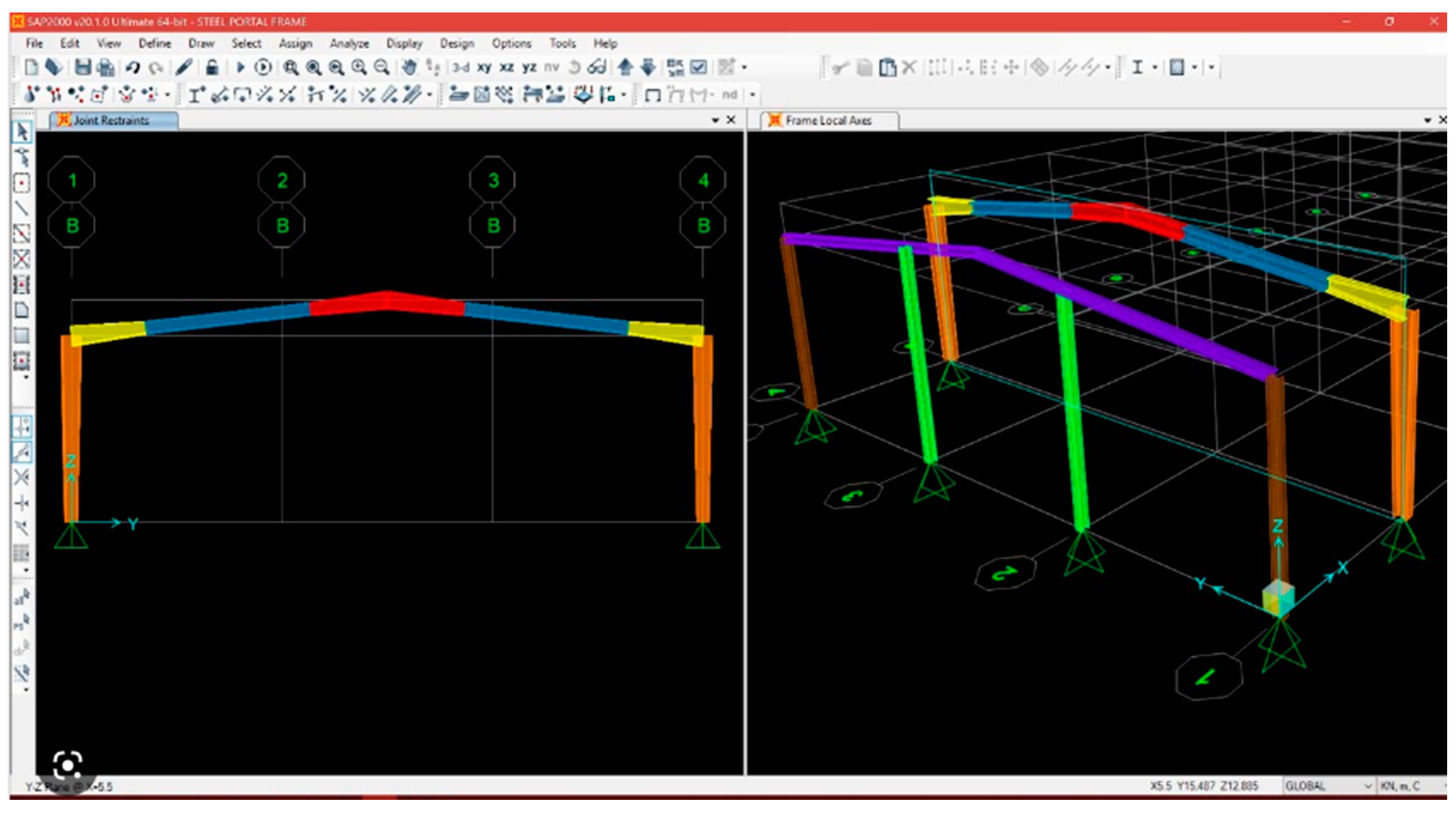Switch to the 3-d view button
This screenshot has height=814, width=1456.
(x=461, y=68)
